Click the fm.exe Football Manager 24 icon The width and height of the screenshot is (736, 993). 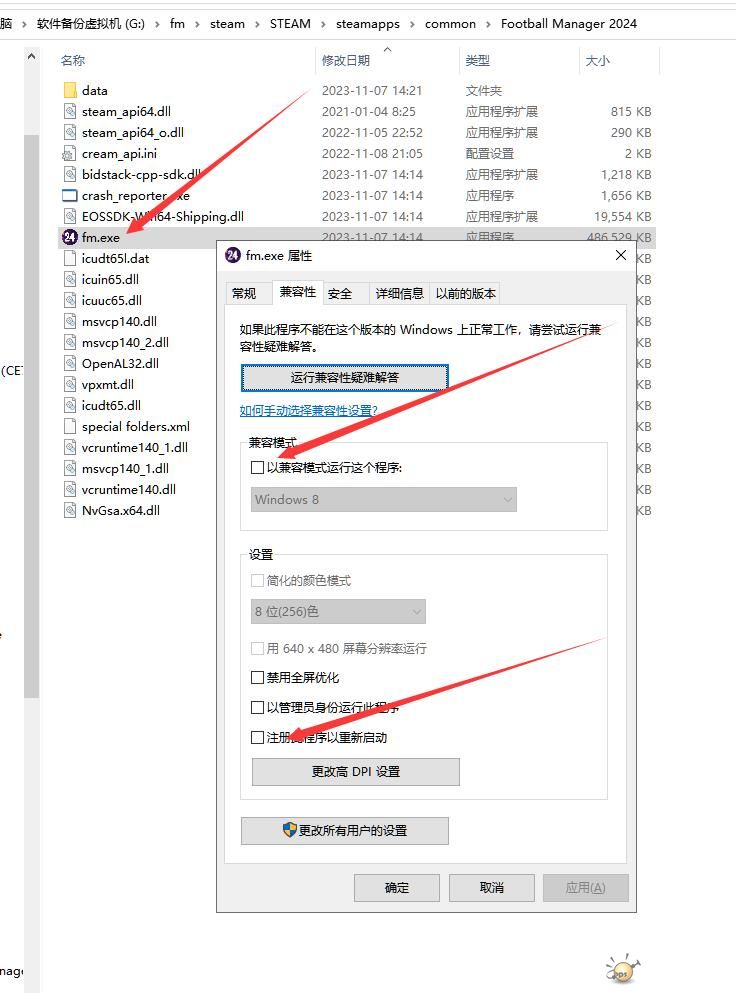tap(70, 237)
